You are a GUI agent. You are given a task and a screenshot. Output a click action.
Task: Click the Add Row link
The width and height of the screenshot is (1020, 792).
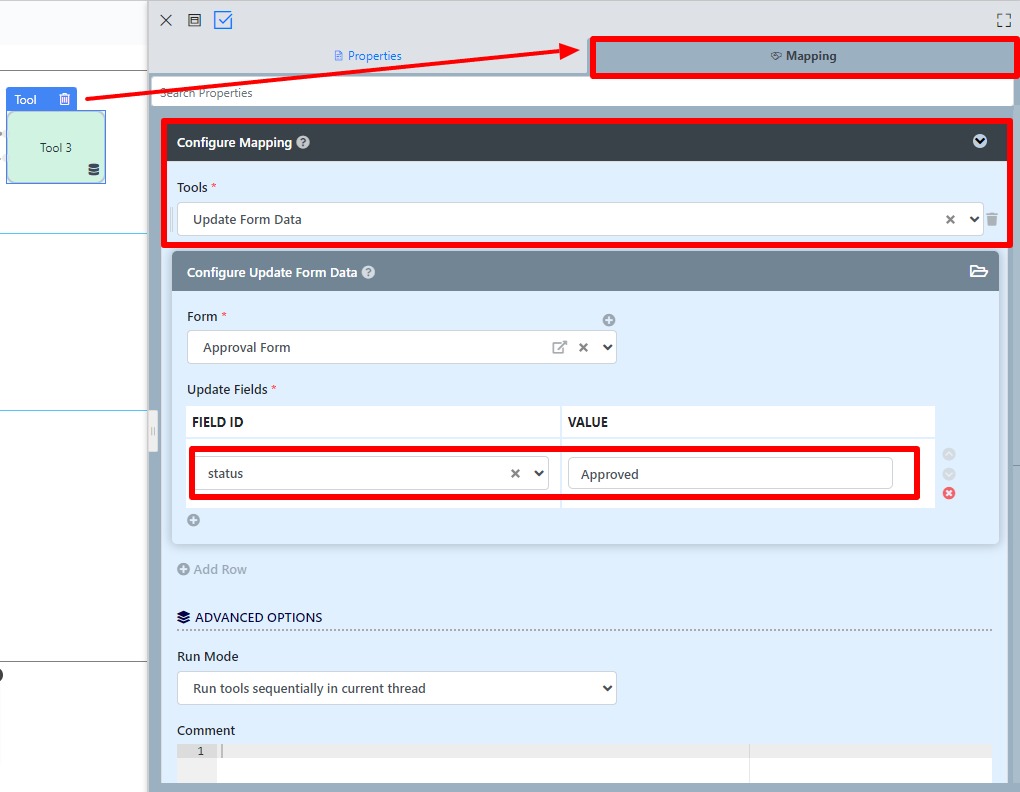pyautogui.click(x=212, y=569)
